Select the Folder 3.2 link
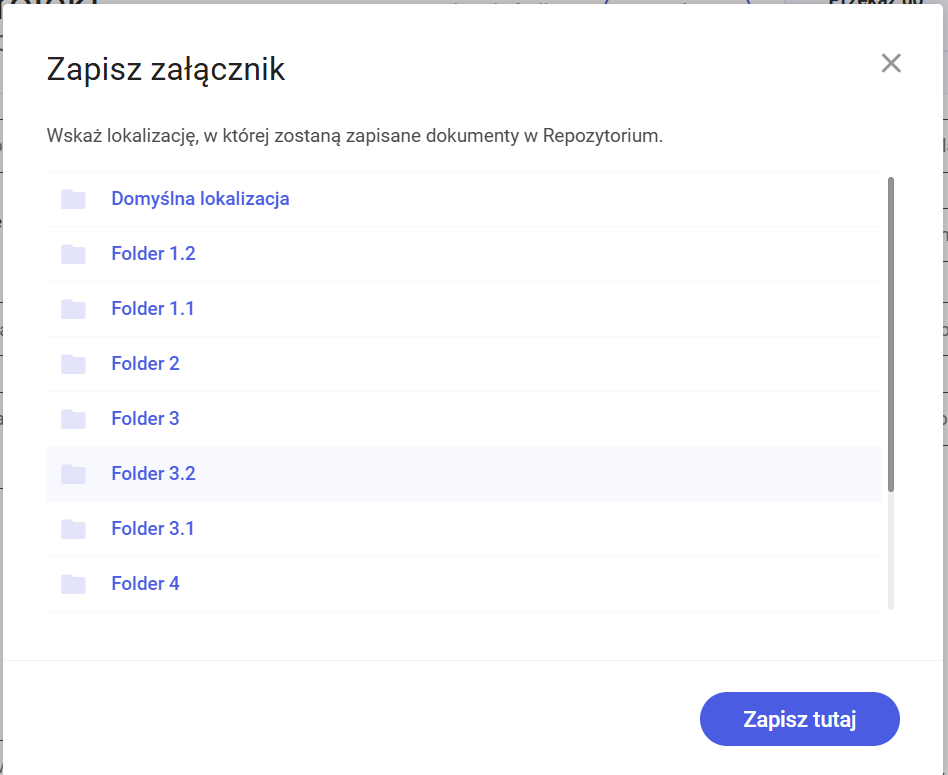 tap(154, 474)
